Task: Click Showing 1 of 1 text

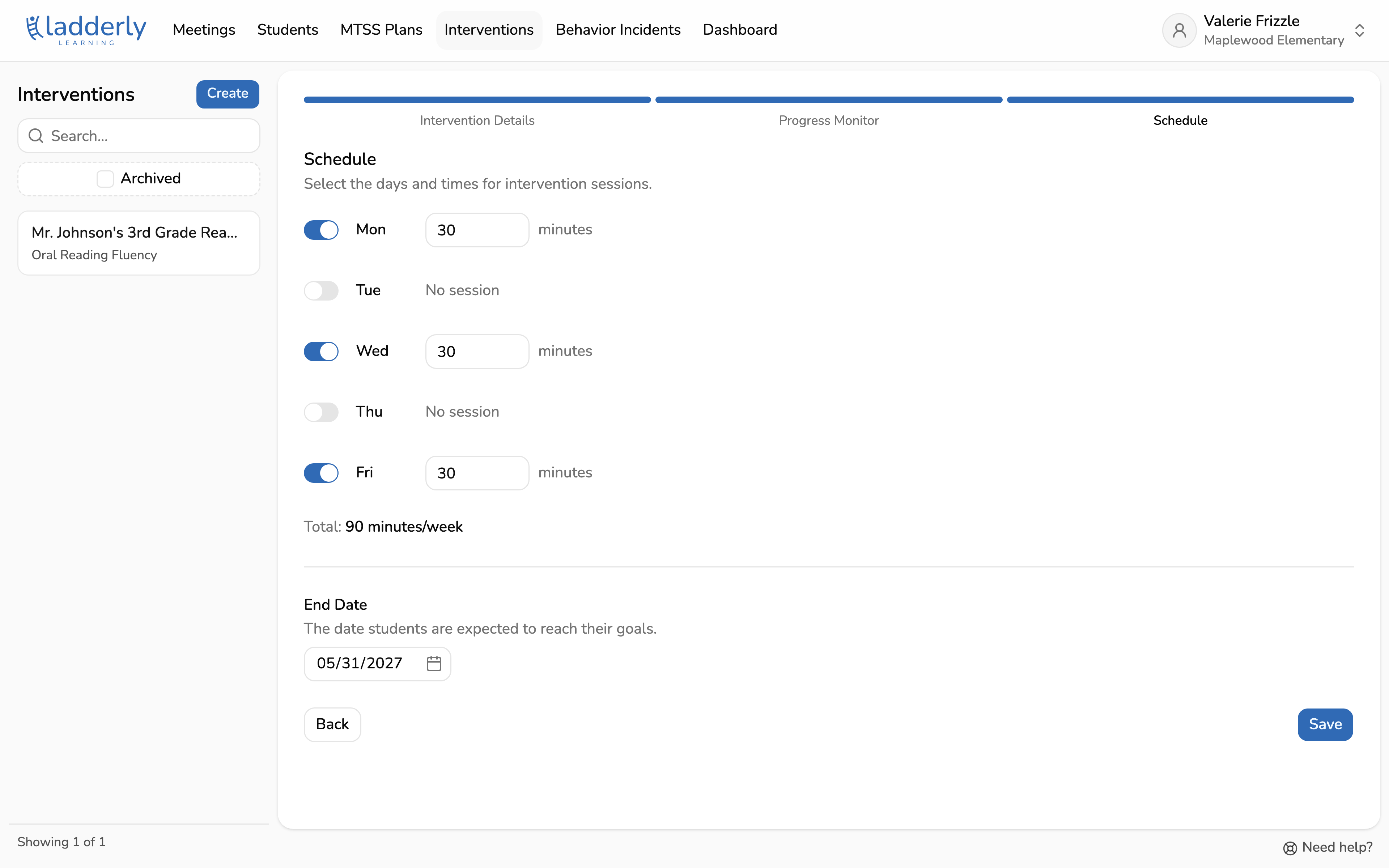Action: pos(61,842)
